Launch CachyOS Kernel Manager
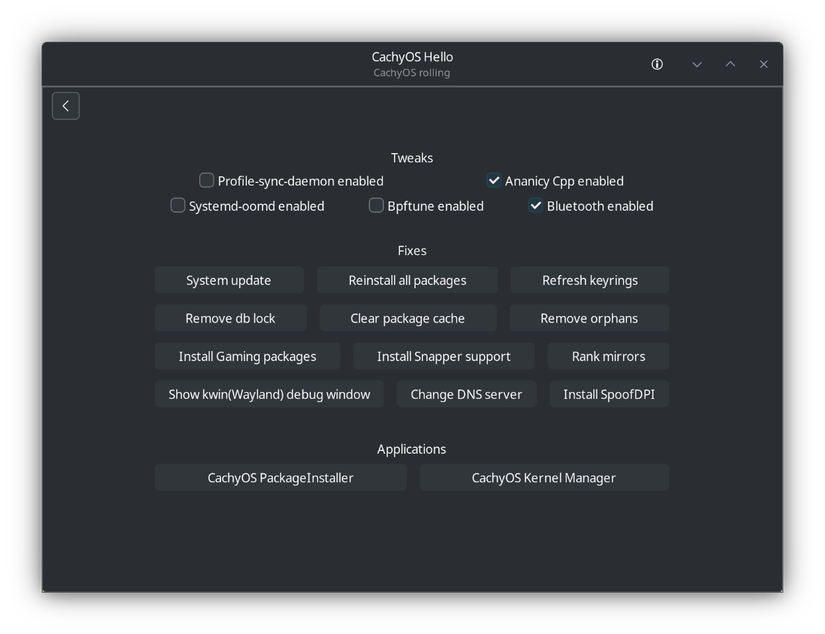 coord(544,477)
